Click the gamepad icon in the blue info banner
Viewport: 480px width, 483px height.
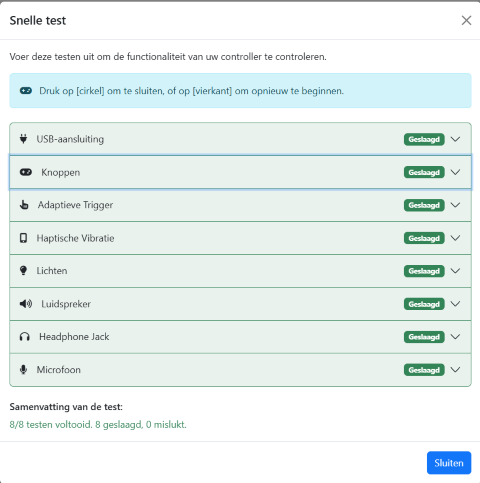26,91
